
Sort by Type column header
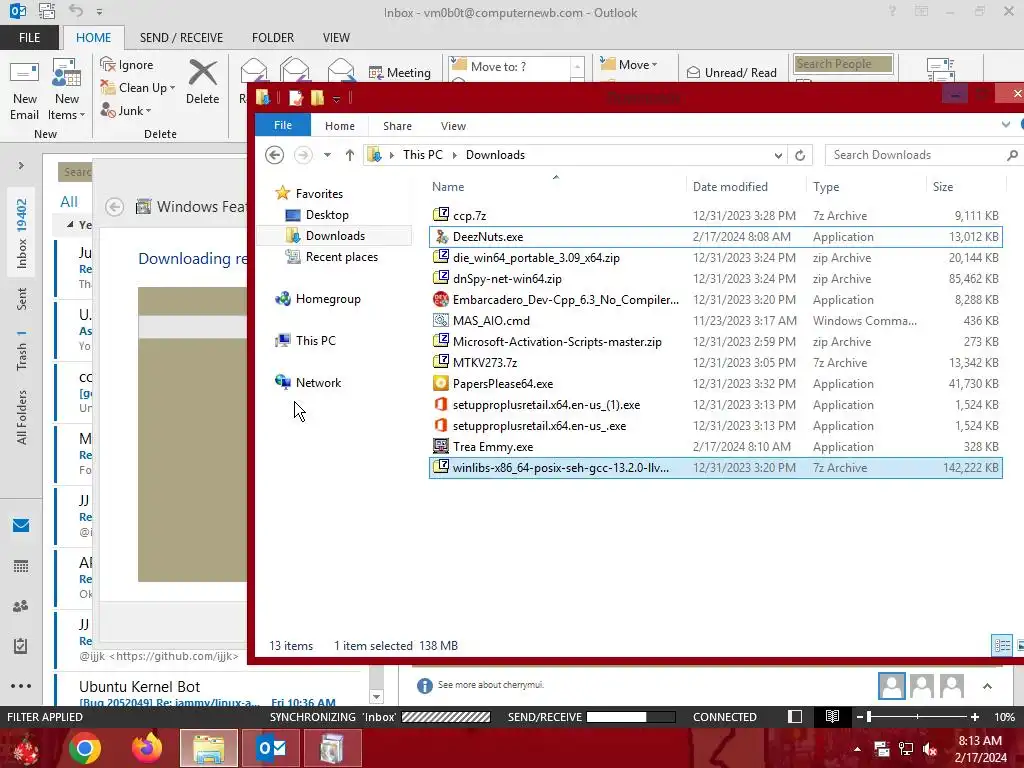point(826,187)
